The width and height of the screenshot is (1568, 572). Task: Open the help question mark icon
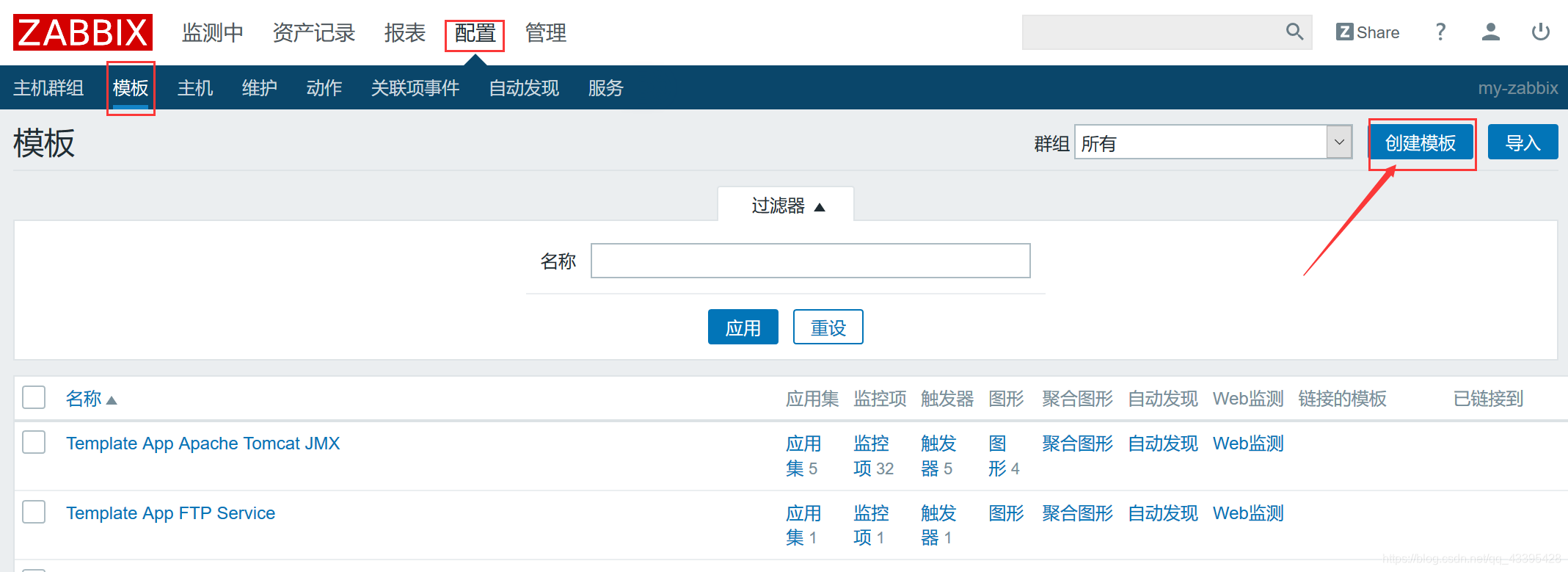pos(1440,32)
